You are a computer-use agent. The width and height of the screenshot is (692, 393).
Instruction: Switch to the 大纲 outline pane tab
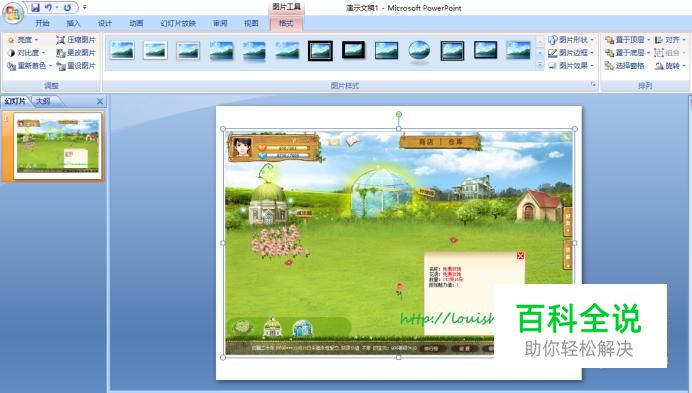[x=43, y=101]
